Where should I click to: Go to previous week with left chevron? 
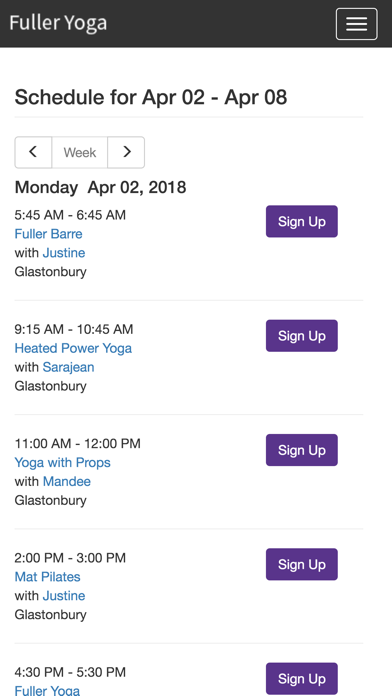coord(33,152)
